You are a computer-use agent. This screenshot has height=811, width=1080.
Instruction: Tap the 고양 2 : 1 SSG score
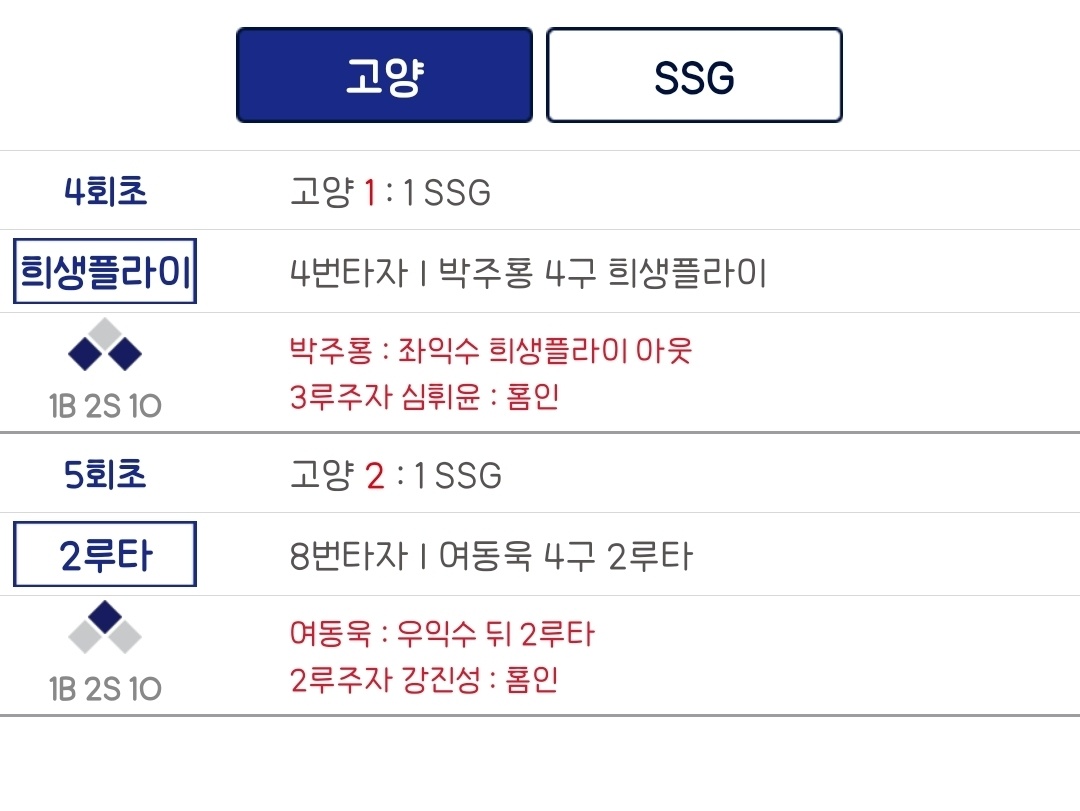click(x=395, y=475)
